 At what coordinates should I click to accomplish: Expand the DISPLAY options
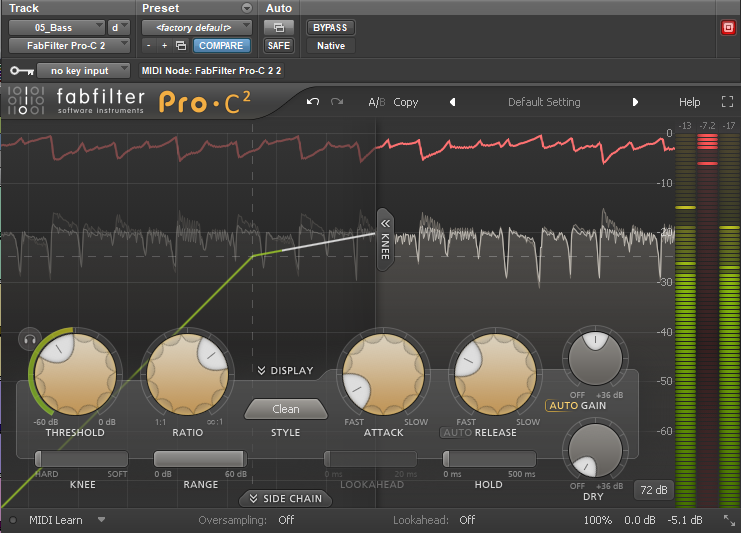point(285,370)
